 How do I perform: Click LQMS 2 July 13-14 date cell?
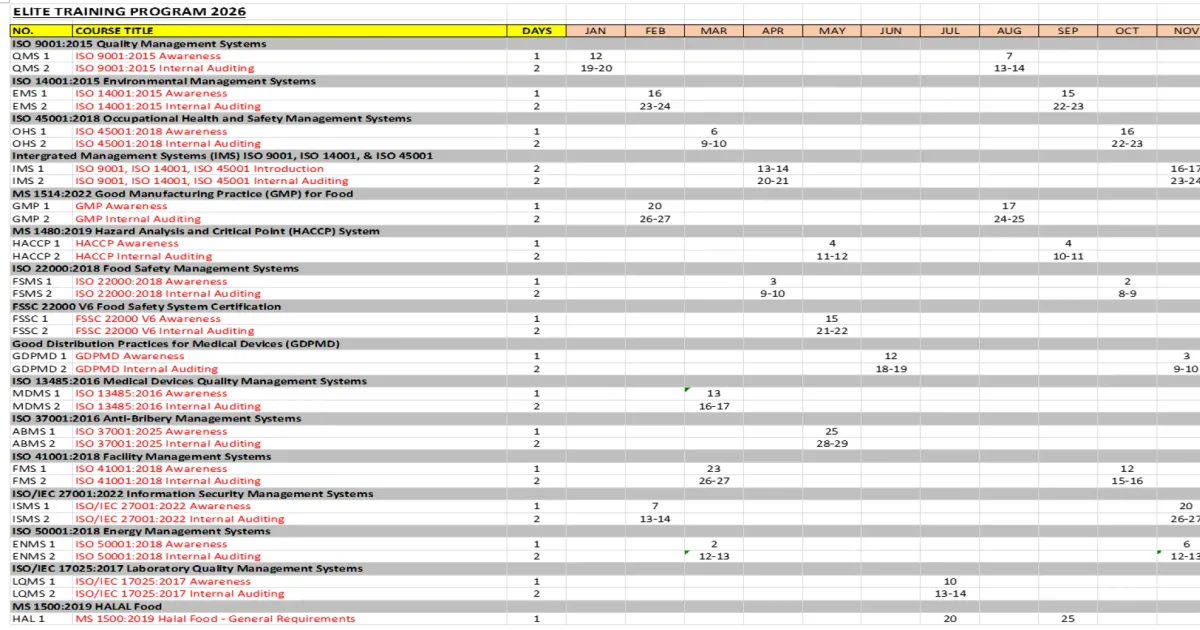[950, 594]
